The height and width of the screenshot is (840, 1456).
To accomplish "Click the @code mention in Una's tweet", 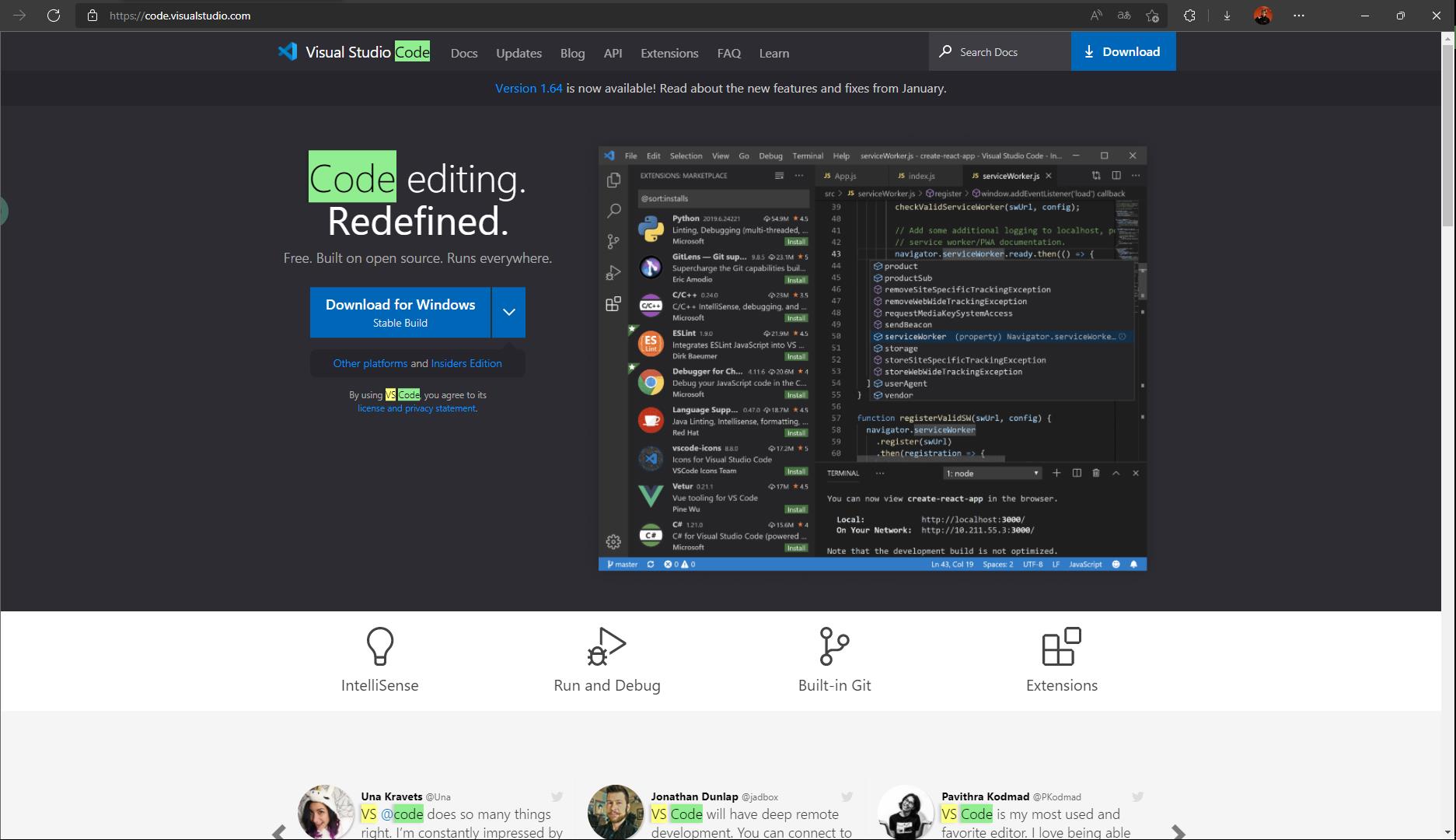I will click(x=402, y=814).
